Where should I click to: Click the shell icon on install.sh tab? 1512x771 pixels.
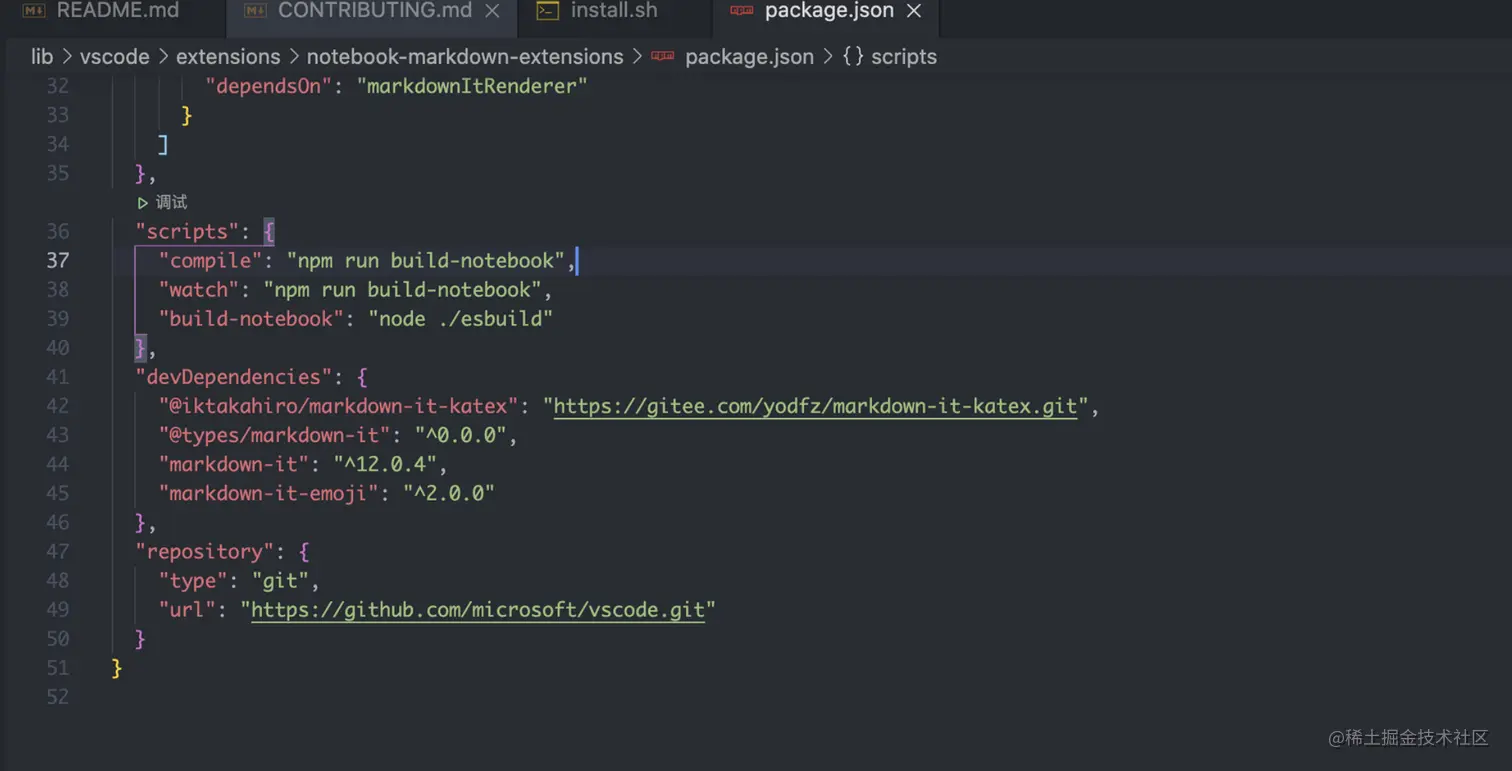coord(547,11)
